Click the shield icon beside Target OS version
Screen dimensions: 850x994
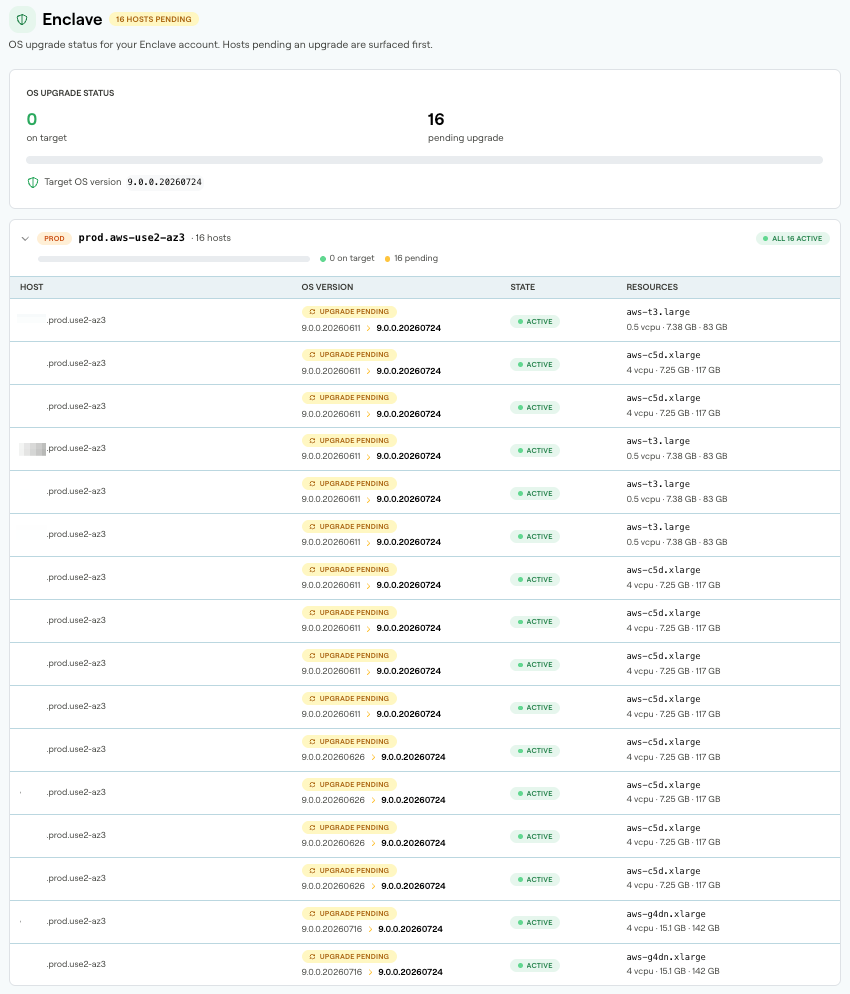click(33, 183)
